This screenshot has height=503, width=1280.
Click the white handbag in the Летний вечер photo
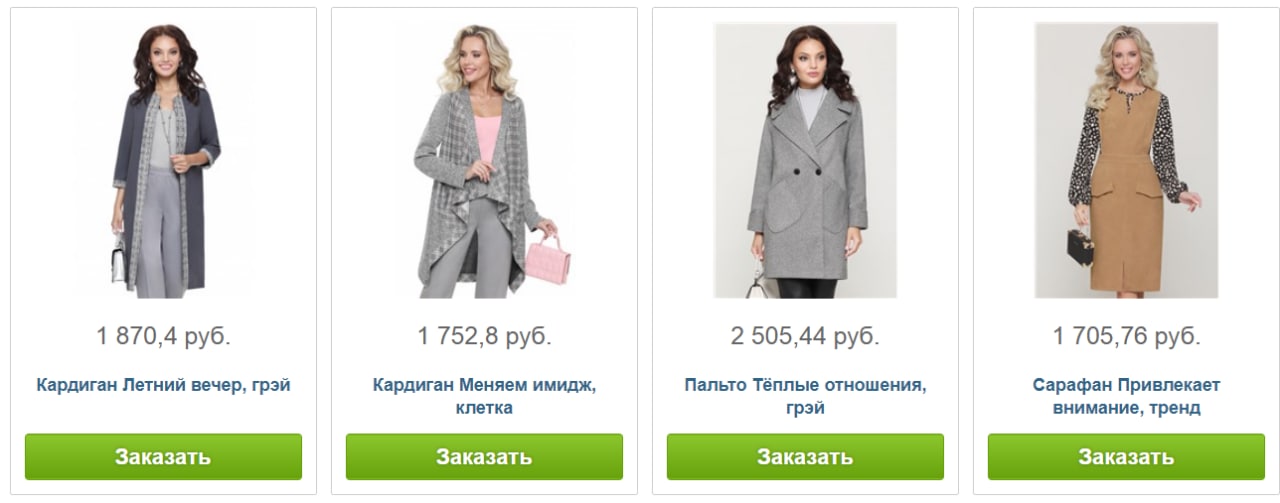pyautogui.click(x=120, y=261)
